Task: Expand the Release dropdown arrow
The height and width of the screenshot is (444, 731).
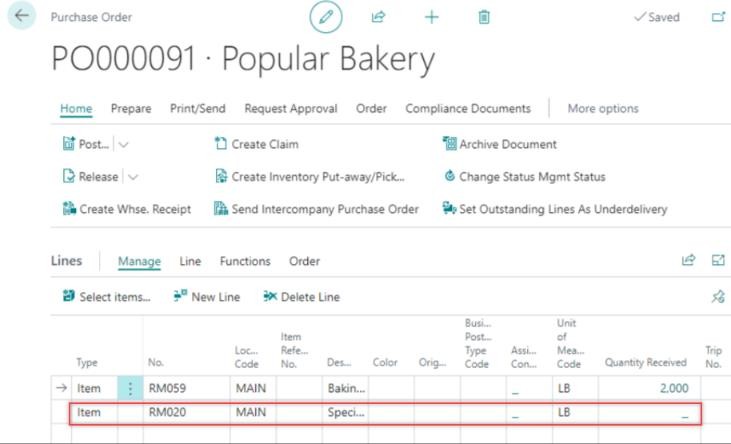Action: (133, 177)
